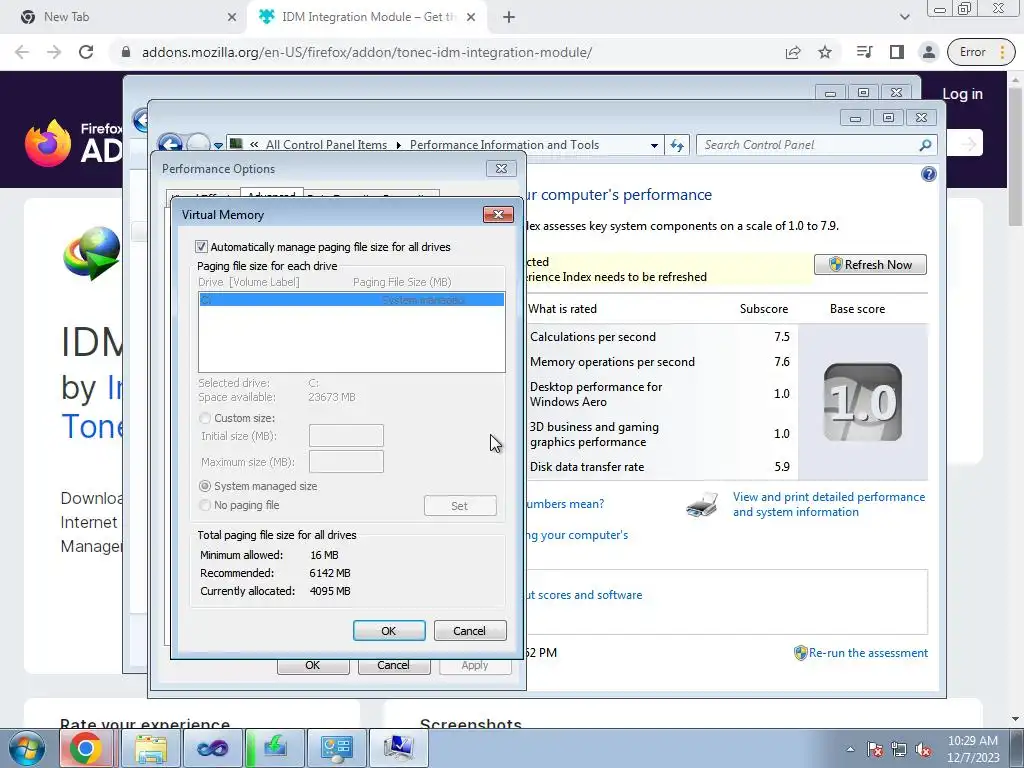
Task: Click the network icon in system tray
Action: (x=899, y=749)
